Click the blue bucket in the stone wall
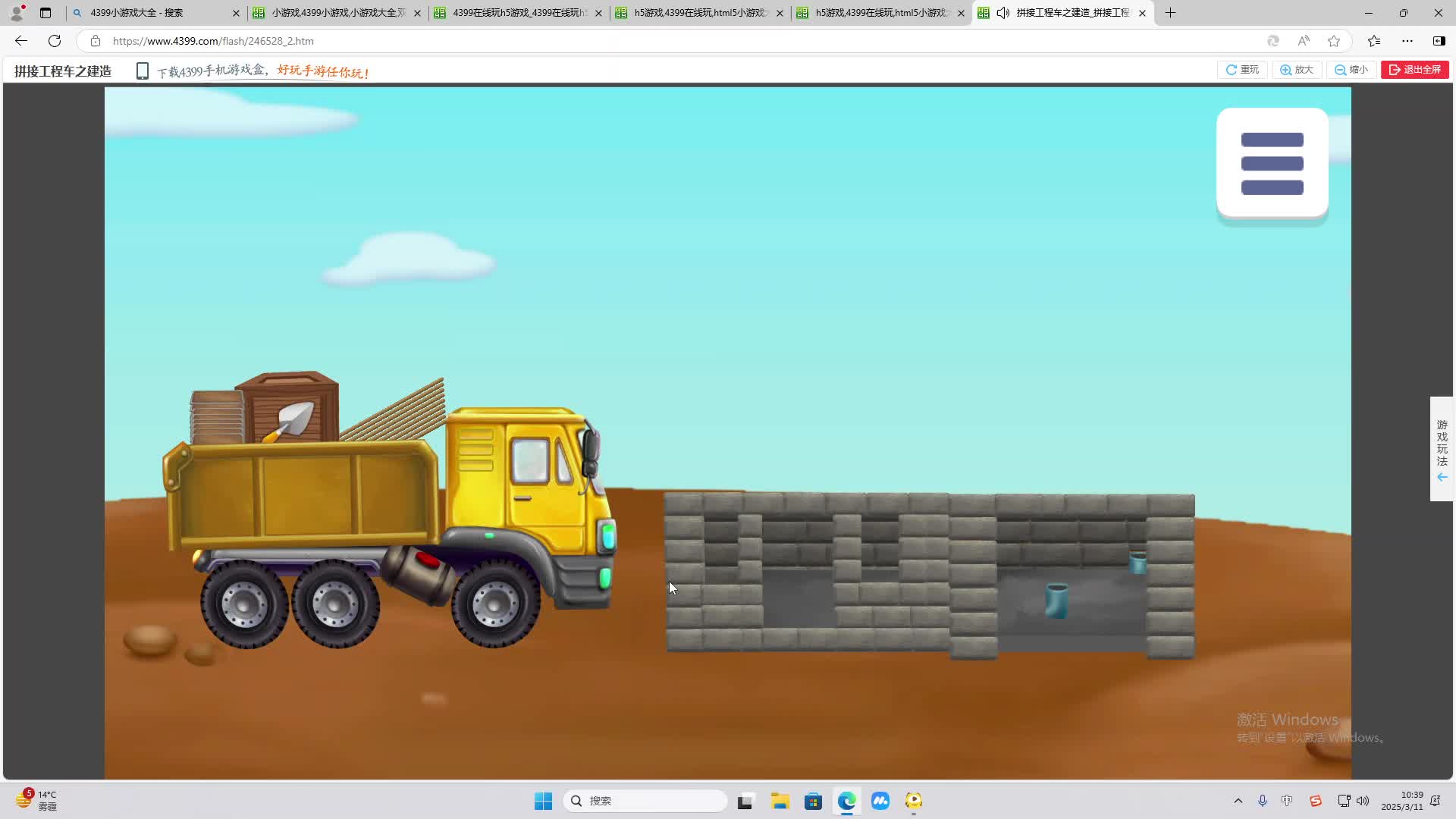1456x819 pixels. point(1056,600)
